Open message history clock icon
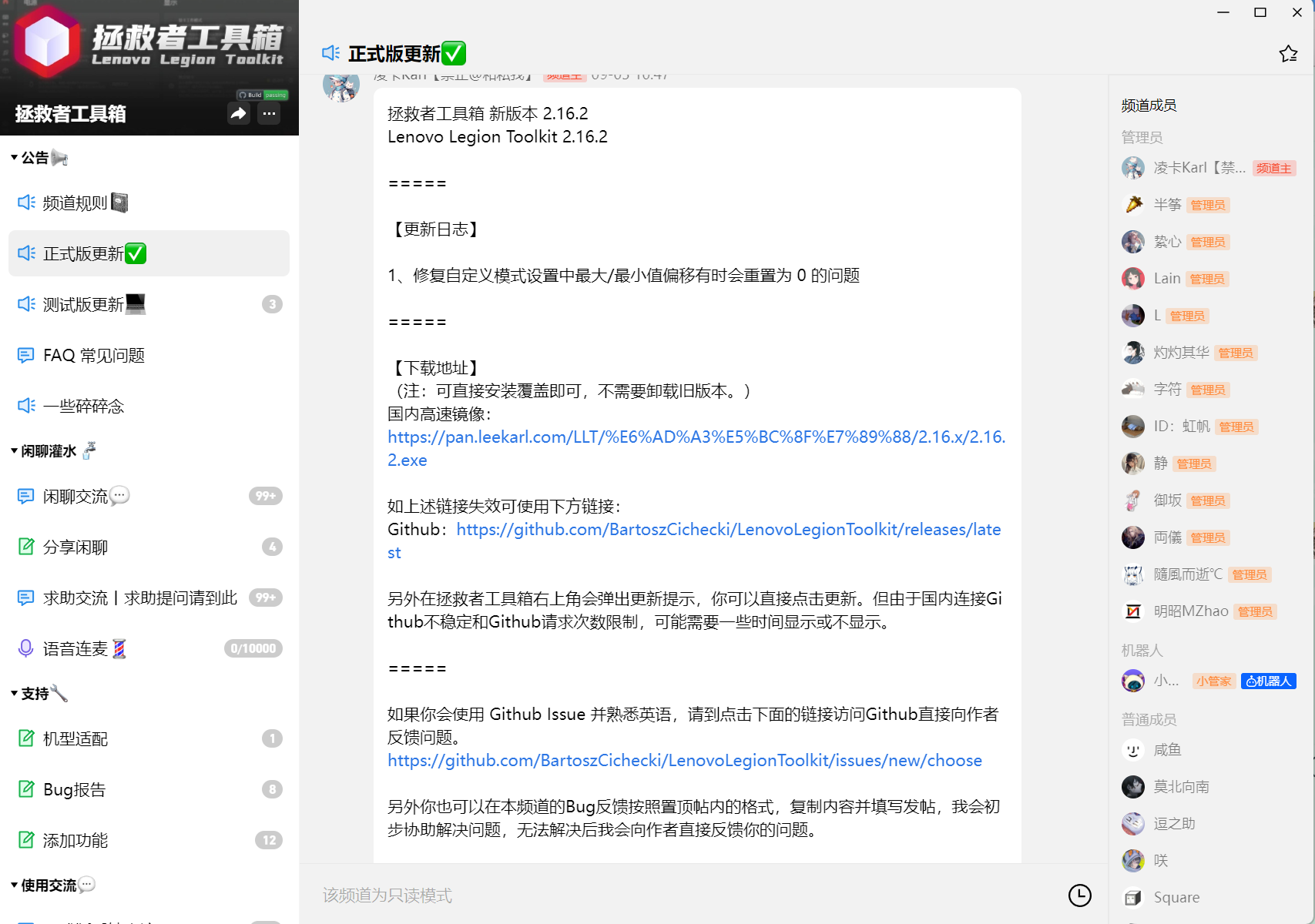1315x924 pixels. [x=1080, y=895]
